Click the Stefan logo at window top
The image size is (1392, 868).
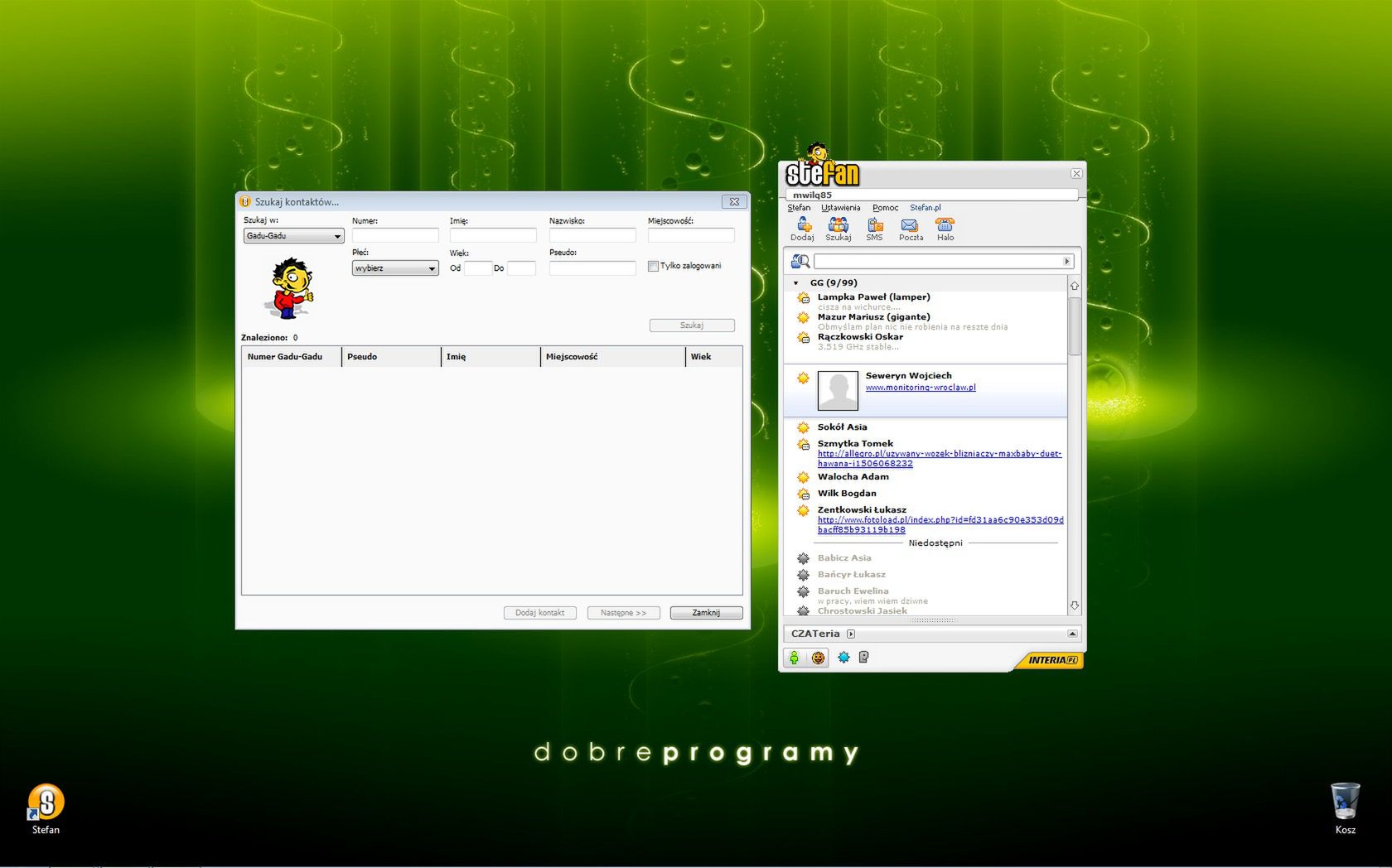click(822, 167)
